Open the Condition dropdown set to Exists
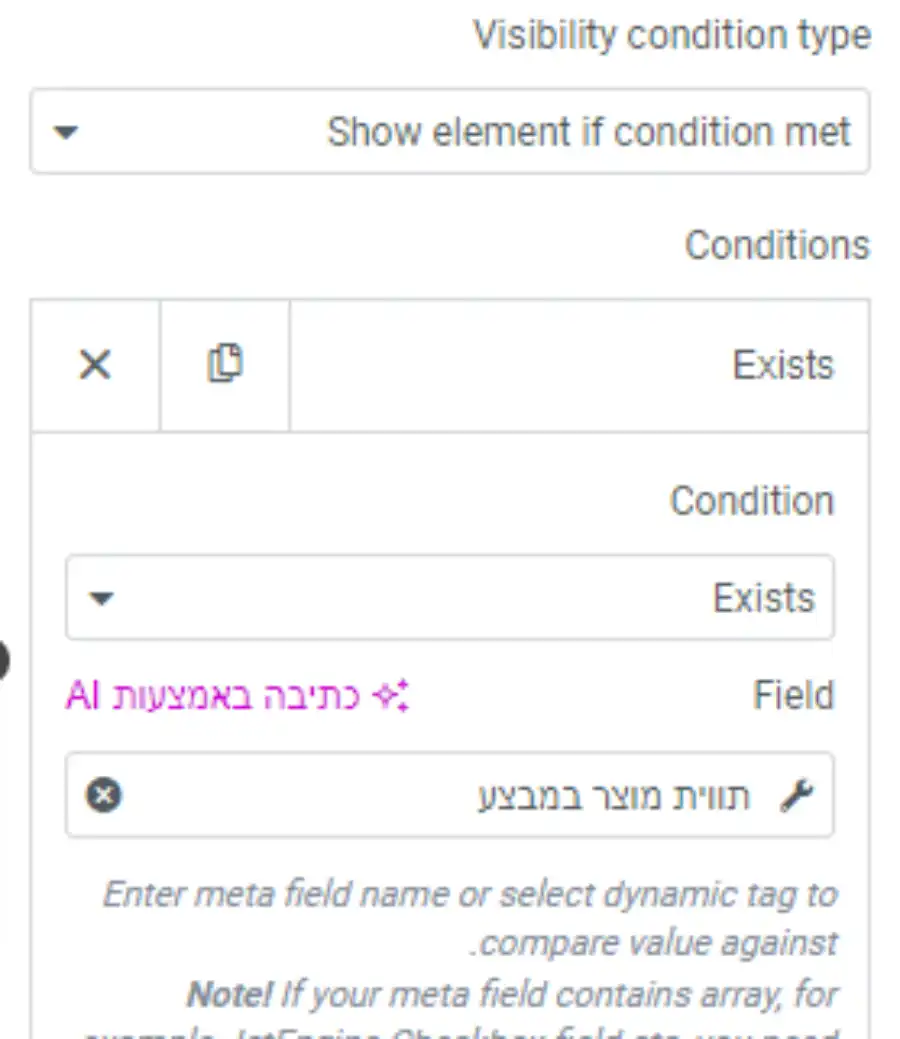The image size is (900, 1039). (450, 598)
